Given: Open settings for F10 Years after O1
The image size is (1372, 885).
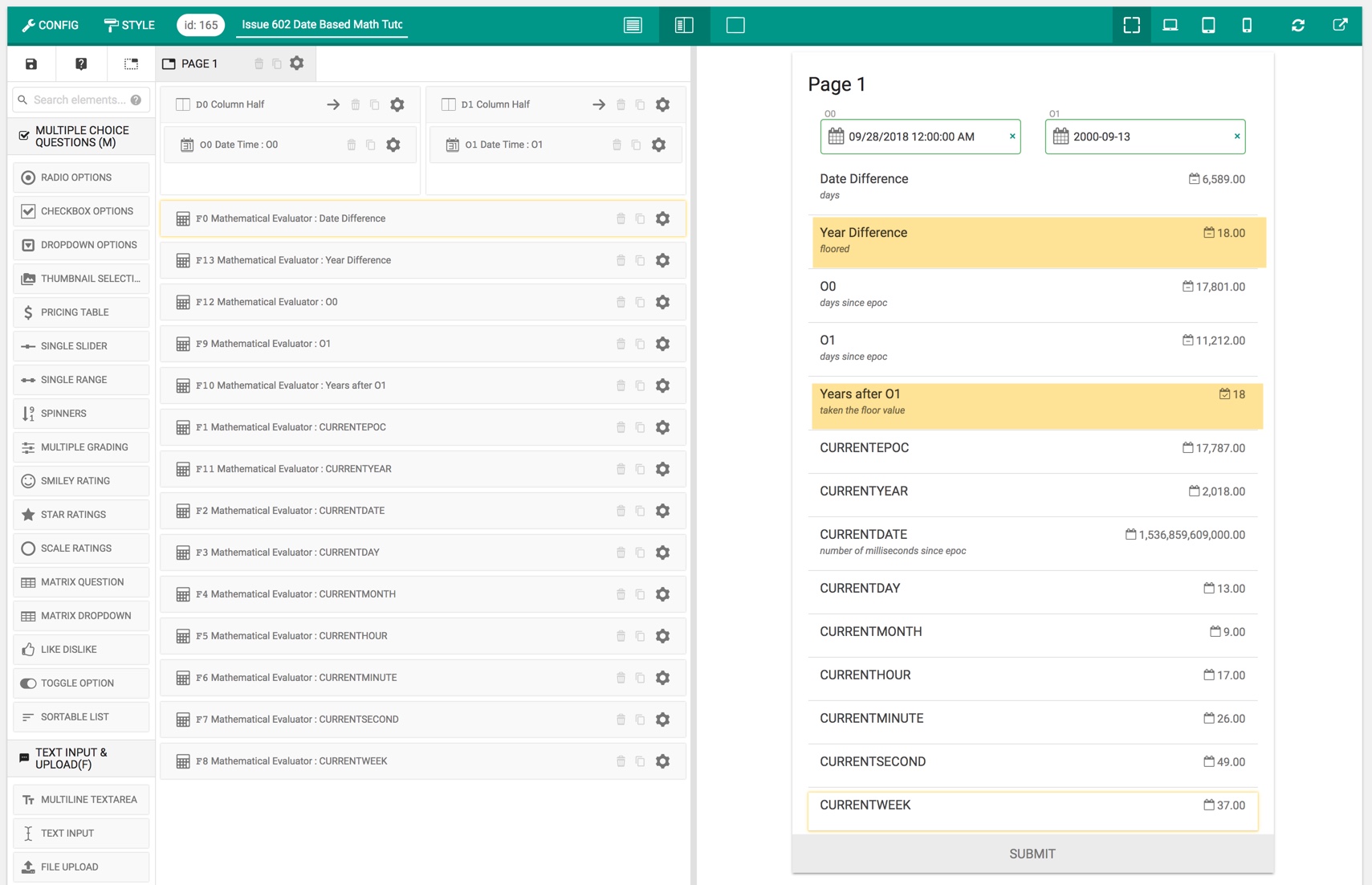Looking at the screenshot, I should pyautogui.click(x=663, y=385).
